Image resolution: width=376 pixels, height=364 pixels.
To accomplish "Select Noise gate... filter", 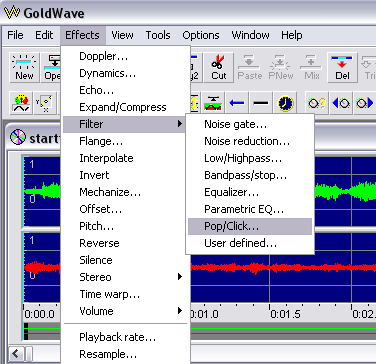I will point(250,124).
